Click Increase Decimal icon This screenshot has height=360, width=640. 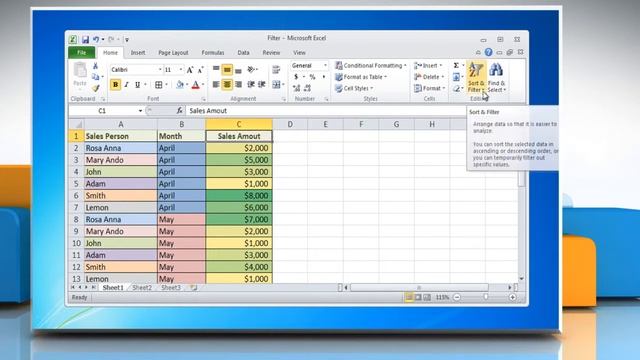(297, 88)
